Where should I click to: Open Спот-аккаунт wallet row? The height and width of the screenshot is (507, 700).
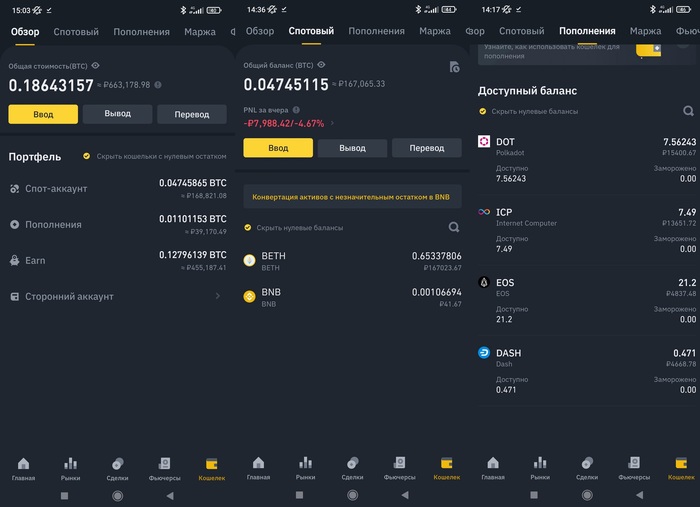[117, 189]
